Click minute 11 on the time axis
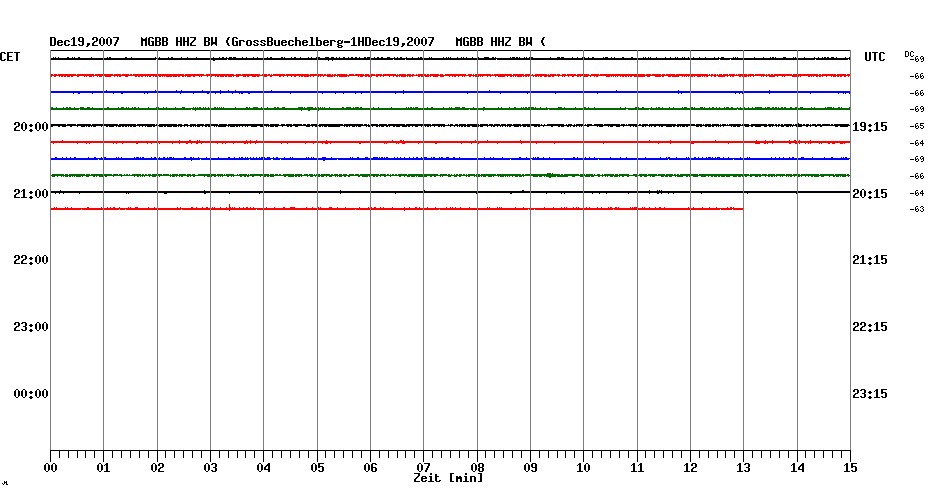Screen dimensions: 930x494 637,467
